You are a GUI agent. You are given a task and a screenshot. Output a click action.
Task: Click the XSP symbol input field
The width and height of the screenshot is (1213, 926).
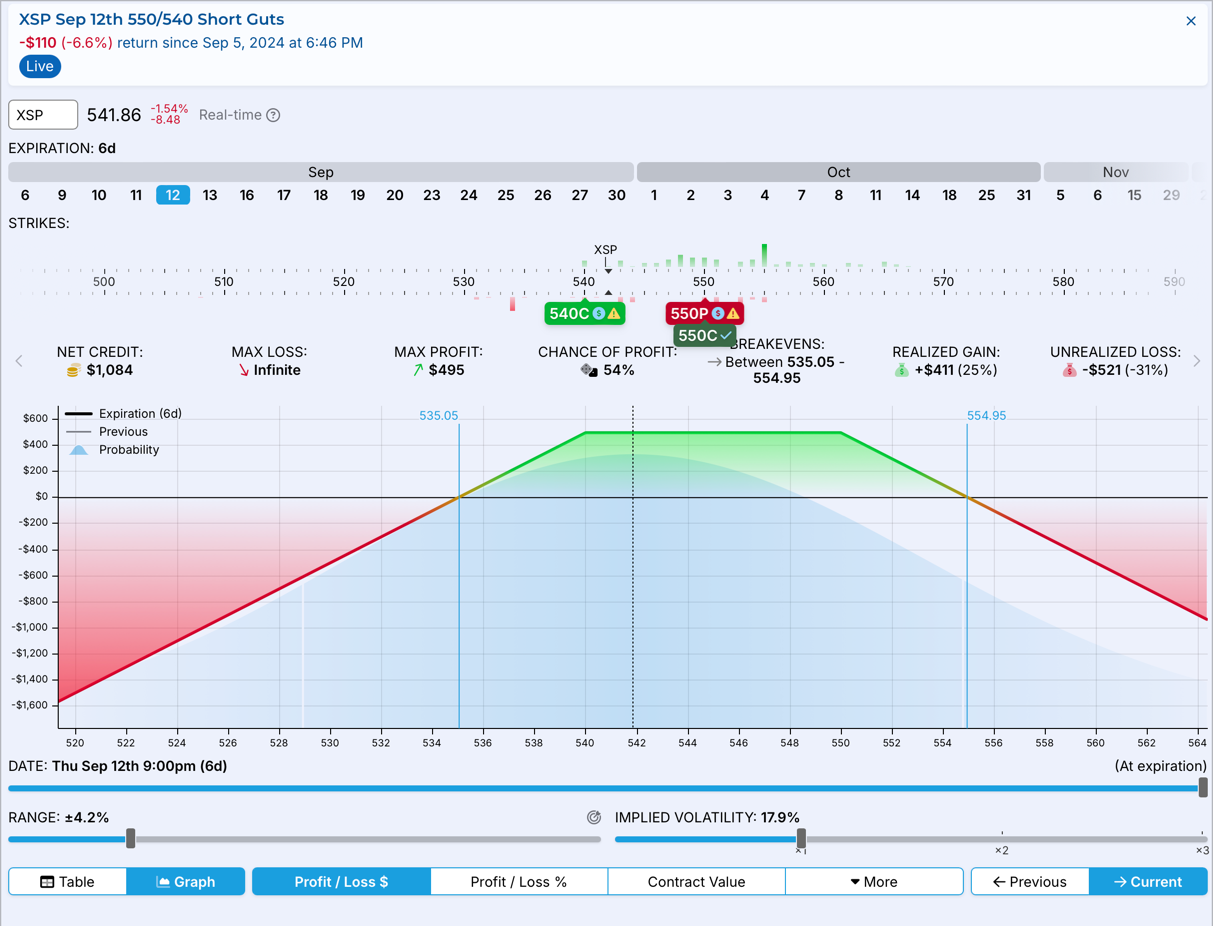click(43, 115)
